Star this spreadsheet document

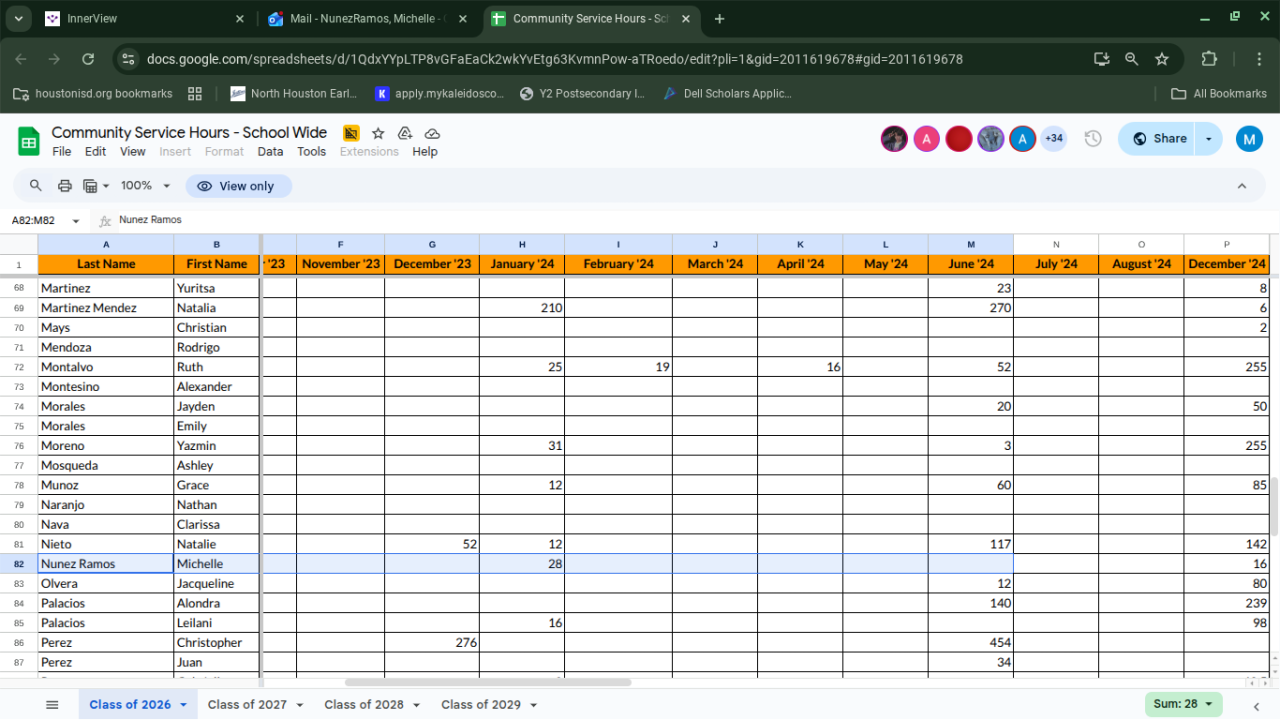[x=378, y=133]
